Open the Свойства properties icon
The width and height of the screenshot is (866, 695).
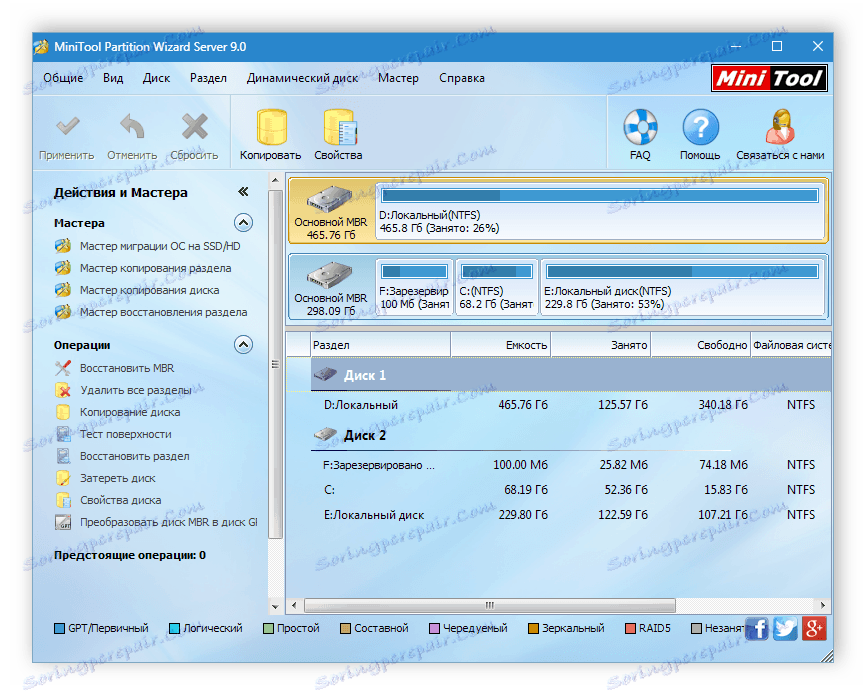click(x=340, y=127)
